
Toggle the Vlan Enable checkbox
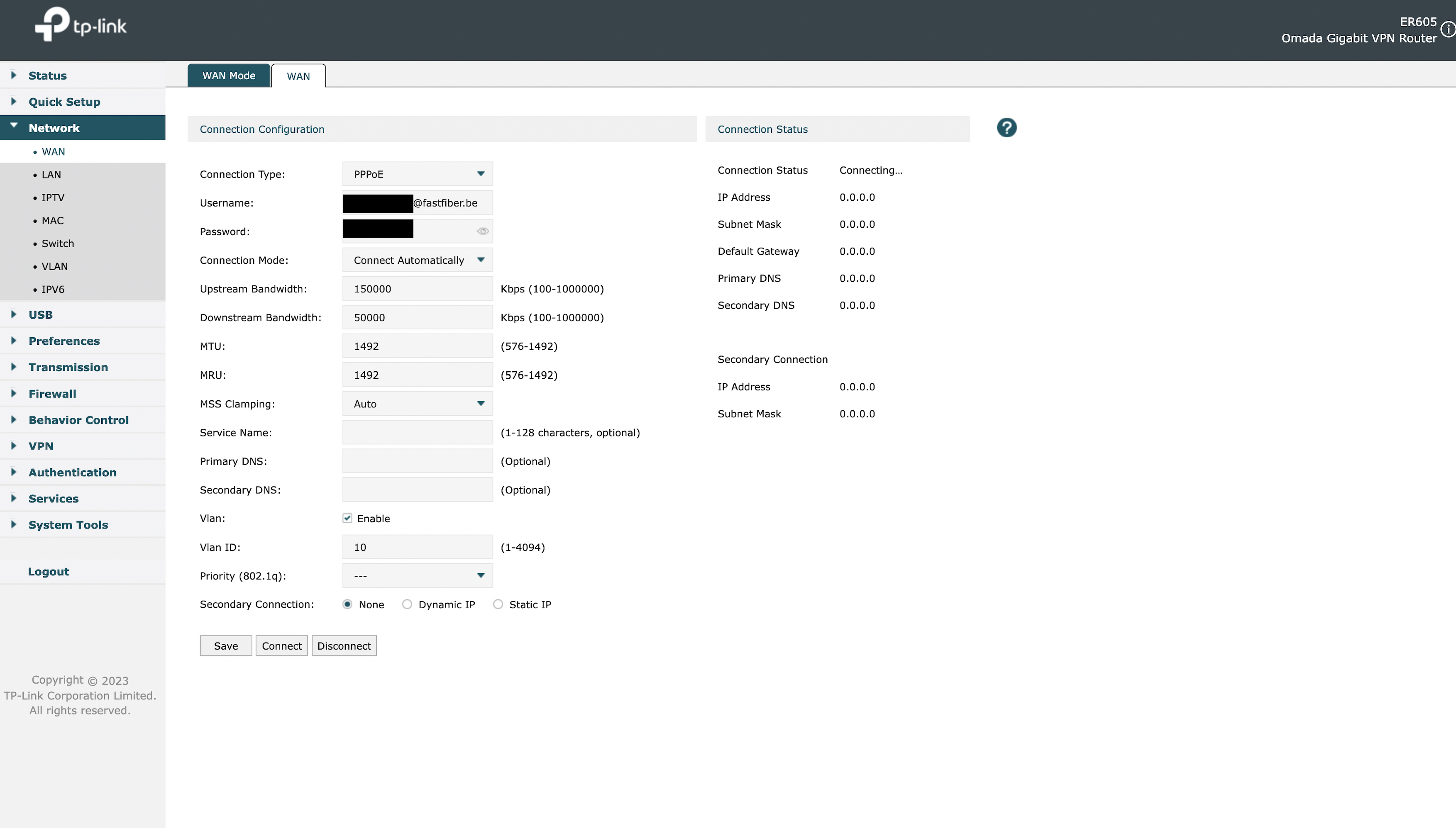[347, 518]
